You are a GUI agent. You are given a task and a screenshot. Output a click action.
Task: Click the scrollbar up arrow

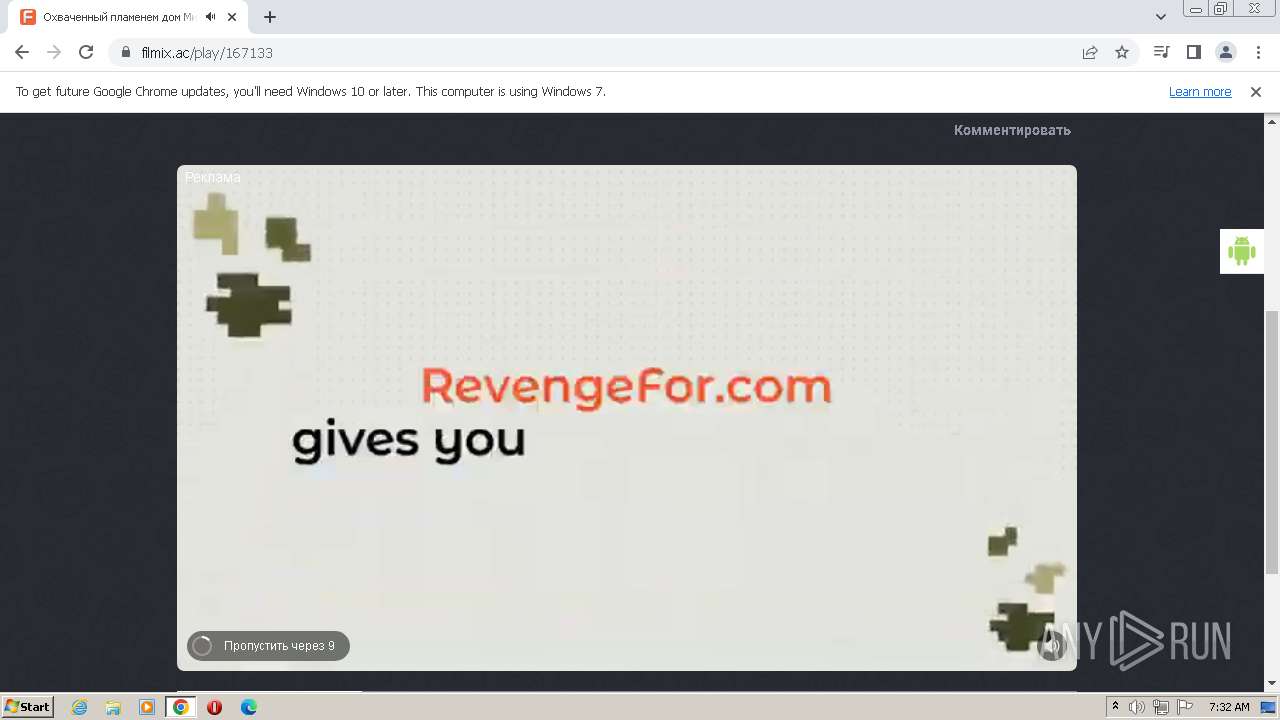point(1272,120)
